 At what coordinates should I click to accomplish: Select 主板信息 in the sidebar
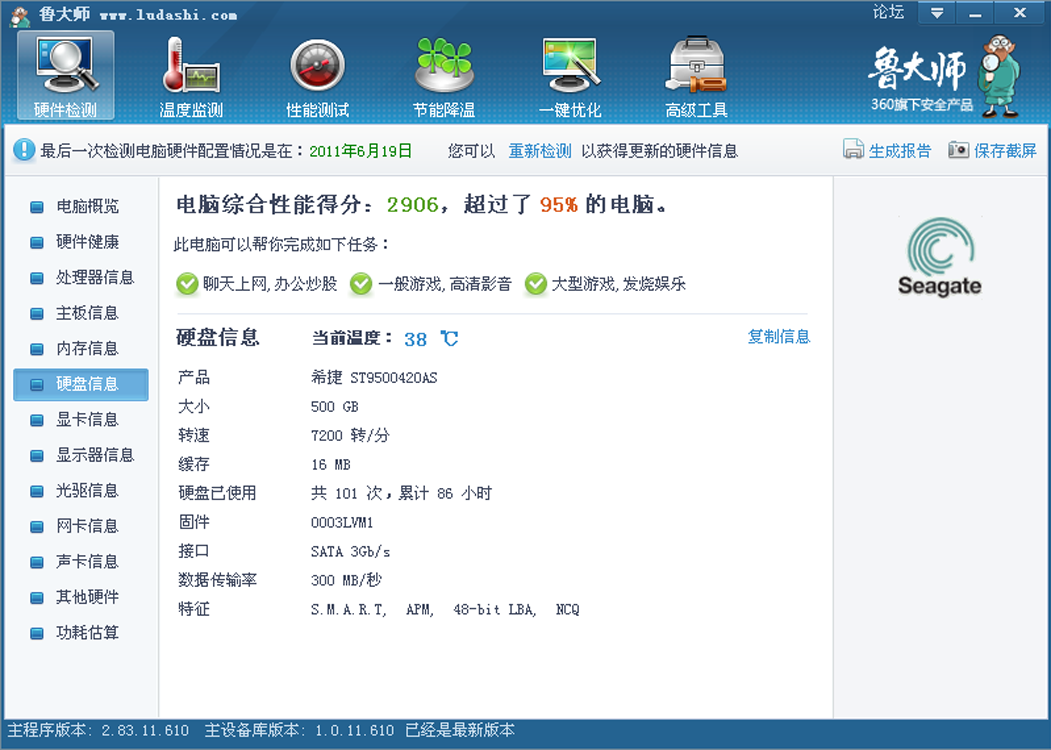tap(81, 313)
